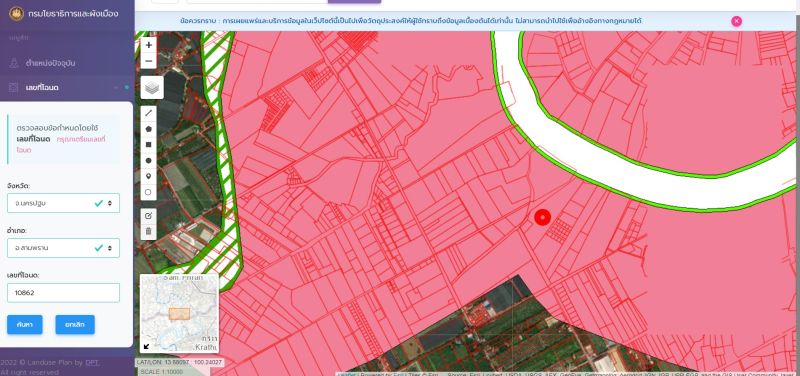The height and width of the screenshot is (376, 800).
Task: Zoom out with the map minus button
Action: [x=148, y=61]
